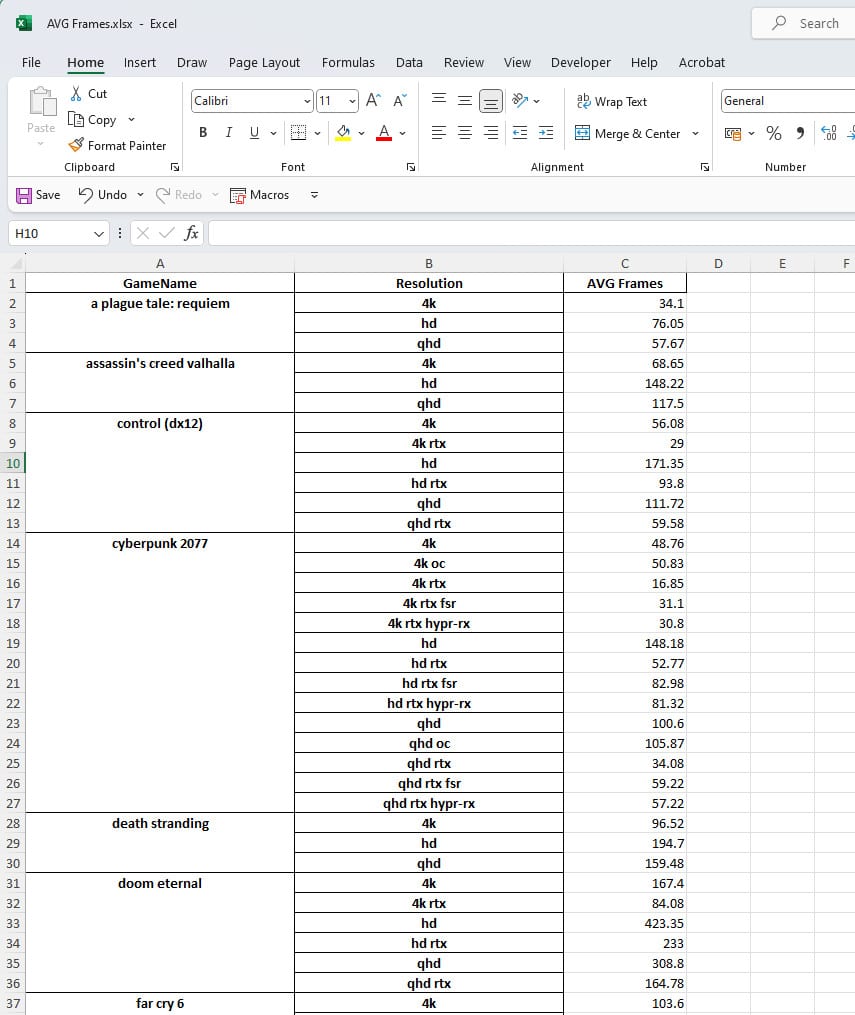Toggle Bold formatting
The height and width of the screenshot is (1015, 855).
[x=203, y=133]
